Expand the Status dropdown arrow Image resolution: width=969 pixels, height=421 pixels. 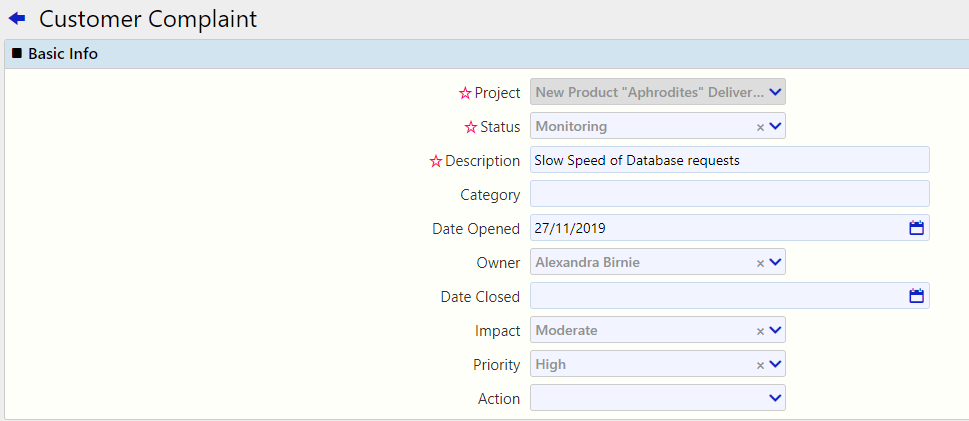click(x=776, y=127)
